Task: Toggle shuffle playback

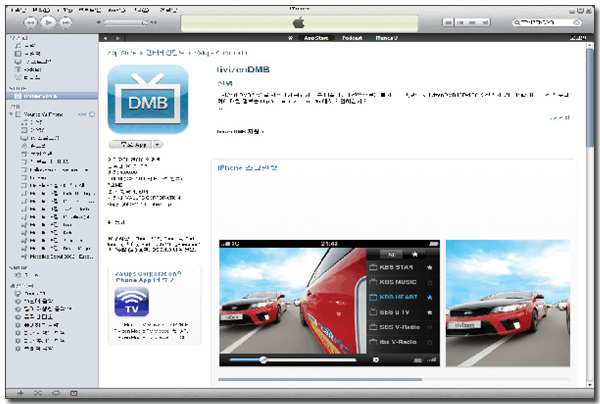Action: (x=38, y=393)
